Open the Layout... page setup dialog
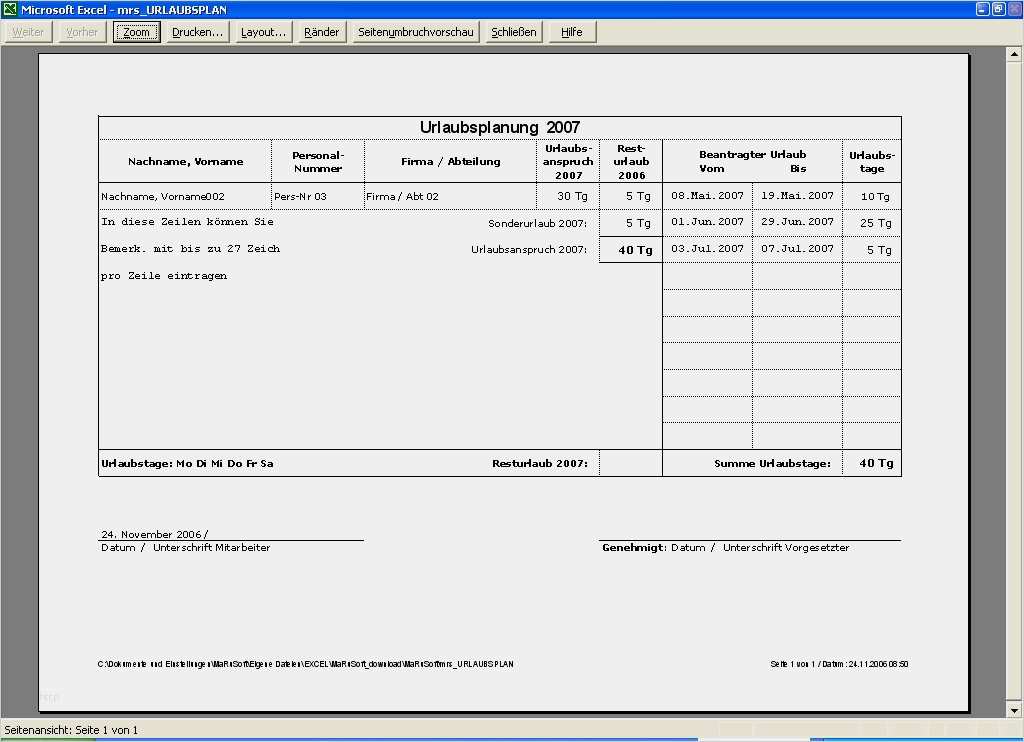The height and width of the screenshot is (742, 1024). point(263,32)
